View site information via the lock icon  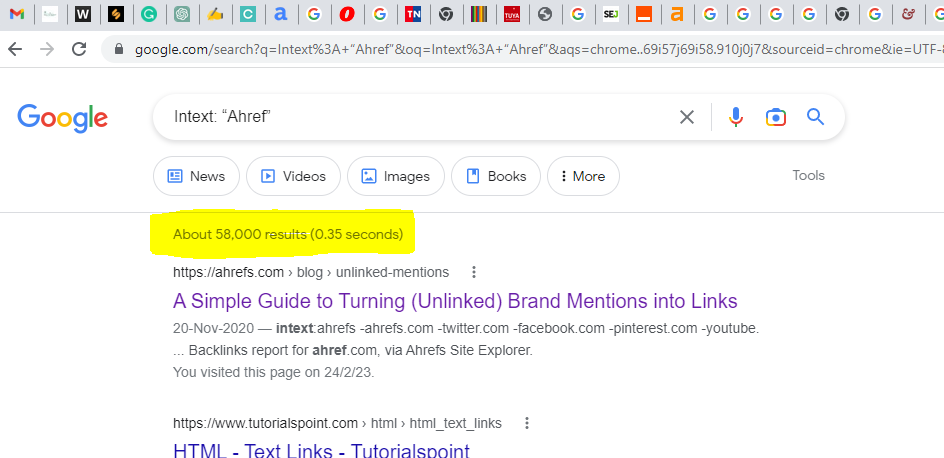119,49
